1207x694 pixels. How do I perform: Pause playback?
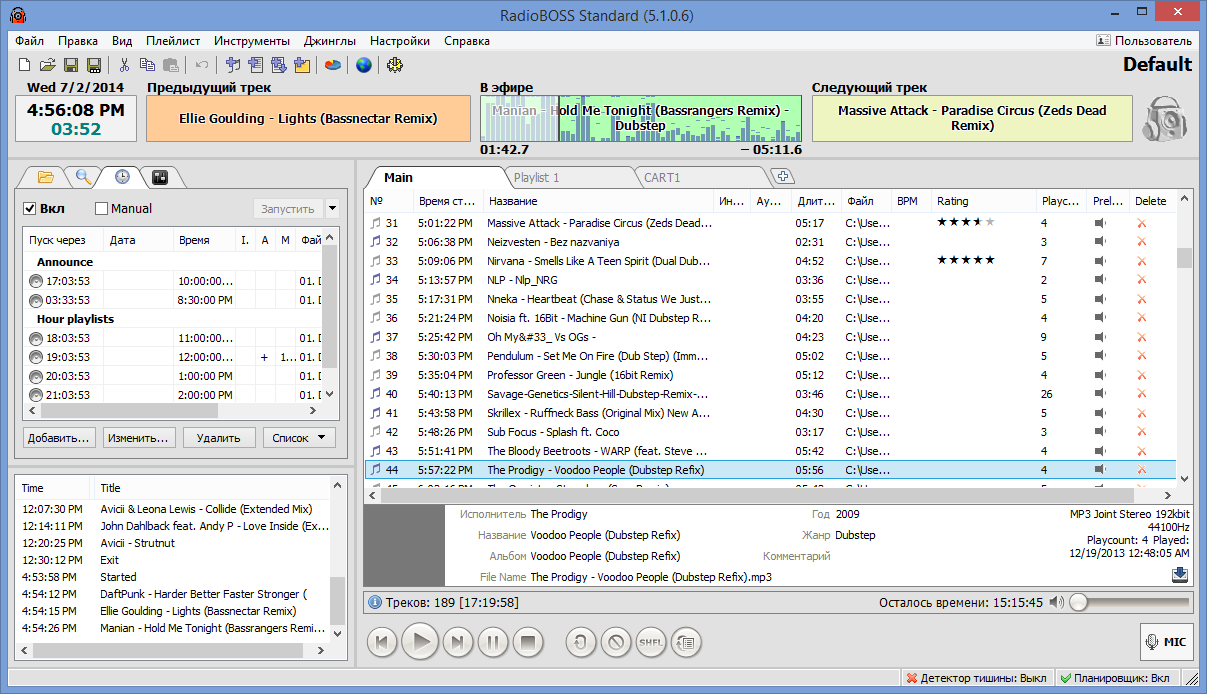pyautogui.click(x=493, y=641)
